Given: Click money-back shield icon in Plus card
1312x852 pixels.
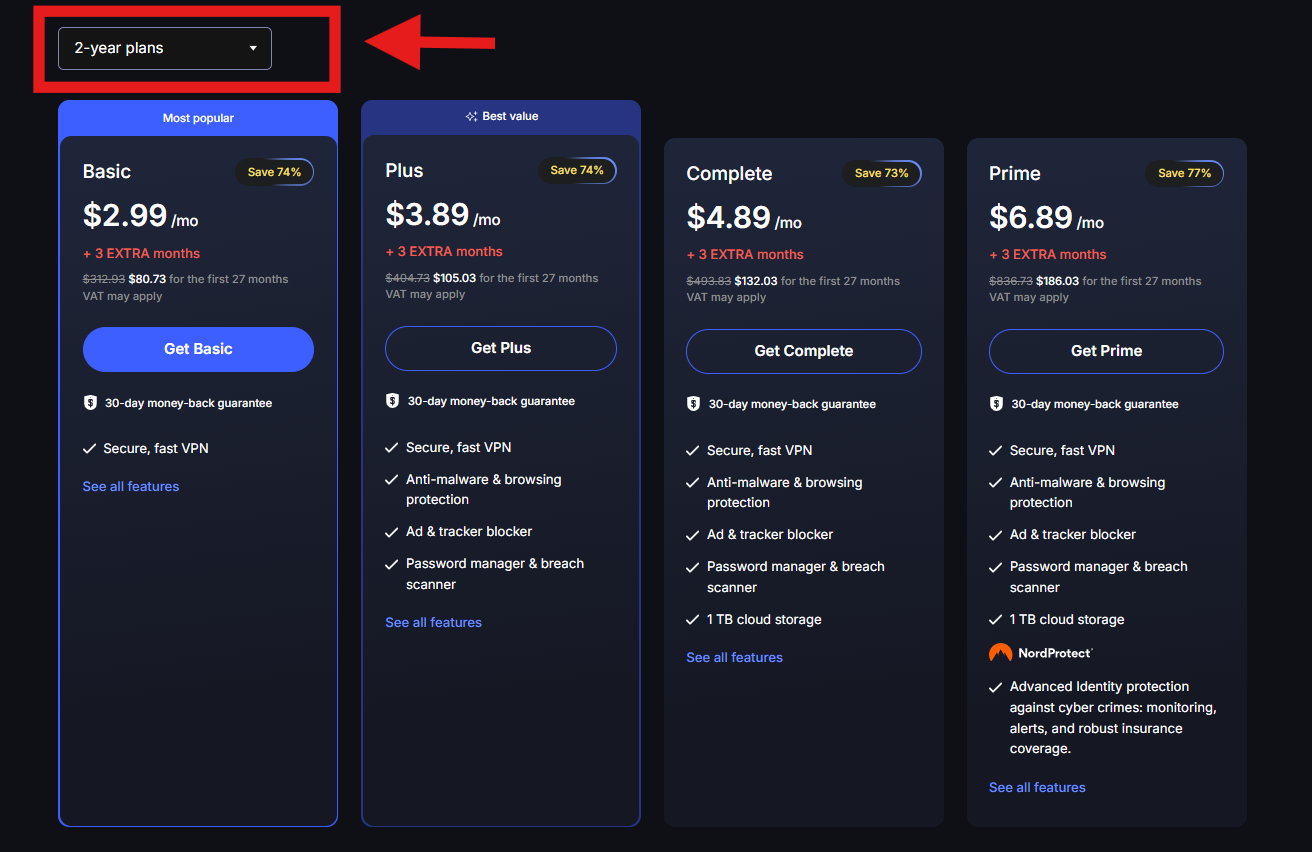Looking at the screenshot, I should coord(393,401).
